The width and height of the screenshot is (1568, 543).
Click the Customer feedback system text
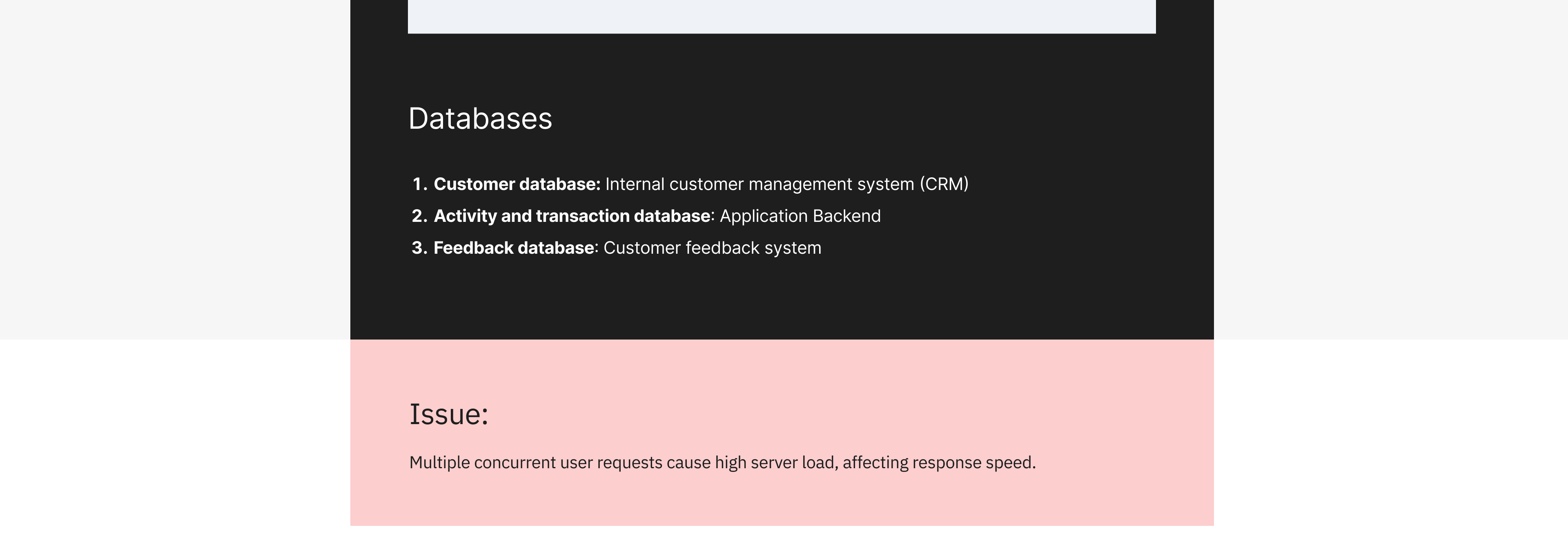click(712, 248)
